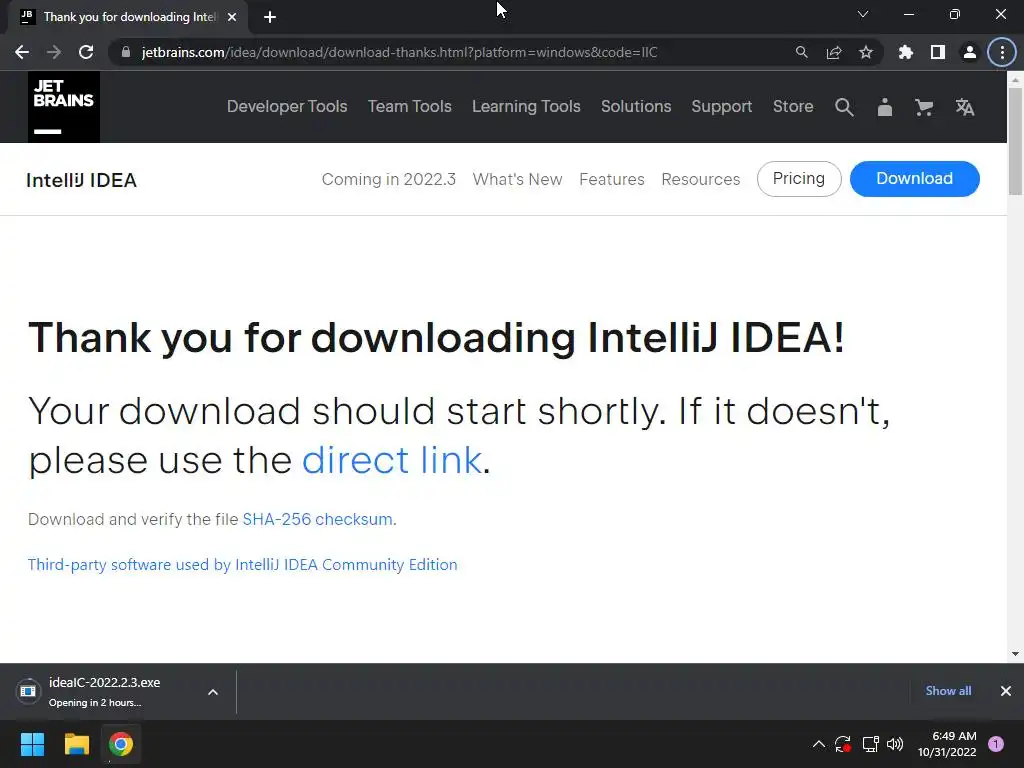This screenshot has width=1024, height=768.
Task: Go back with the browser back arrow
Action: [22, 52]
